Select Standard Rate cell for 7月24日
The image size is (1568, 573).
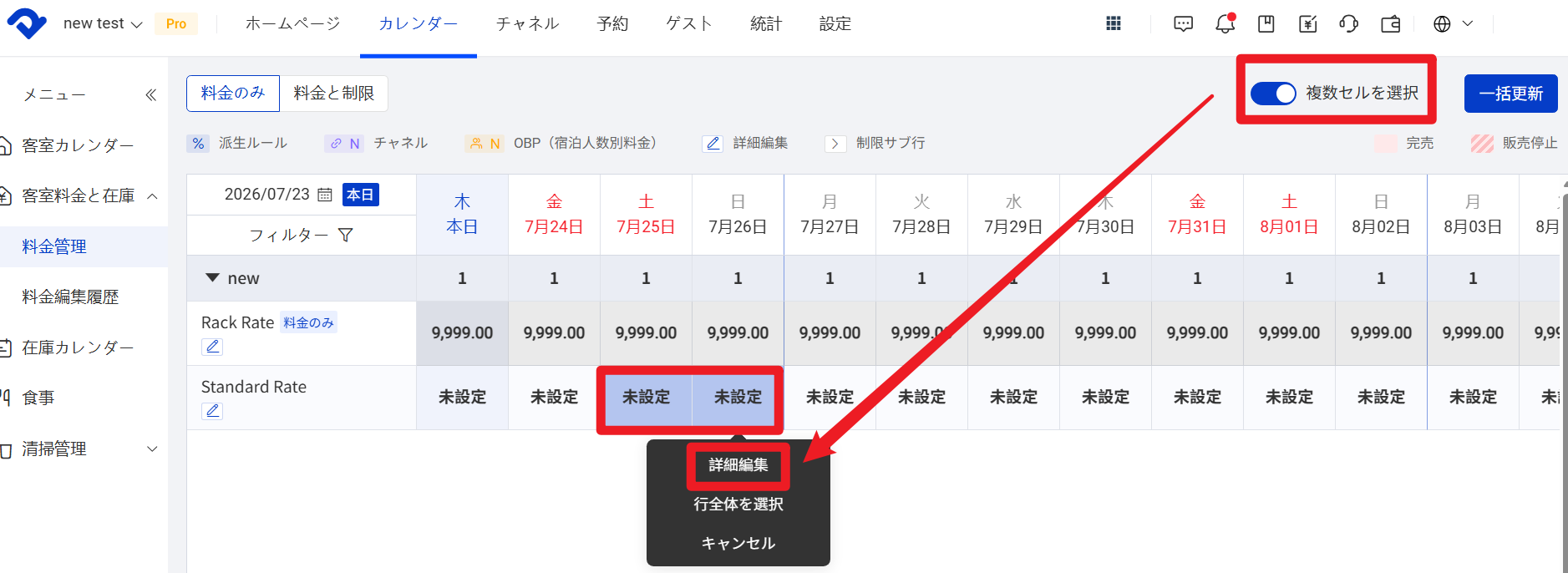(555, 398)
